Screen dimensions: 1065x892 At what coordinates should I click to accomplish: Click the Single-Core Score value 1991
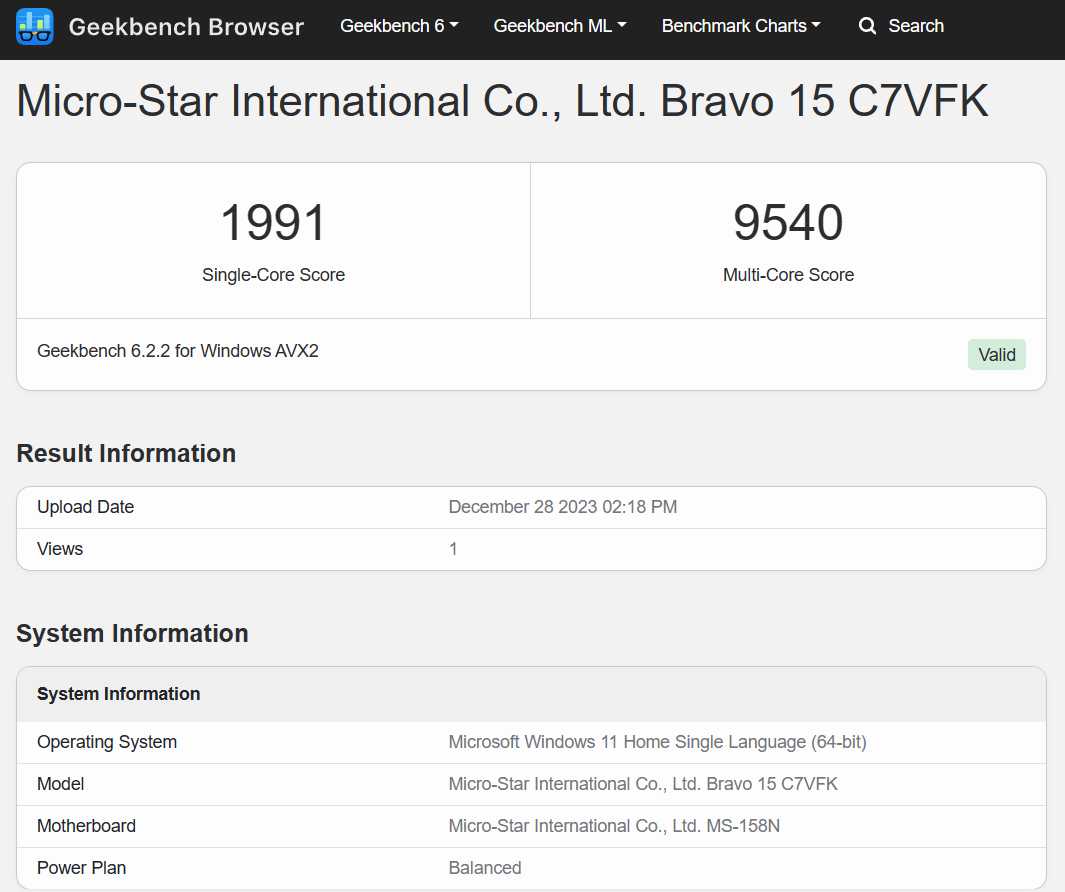(x=273, y=222)
